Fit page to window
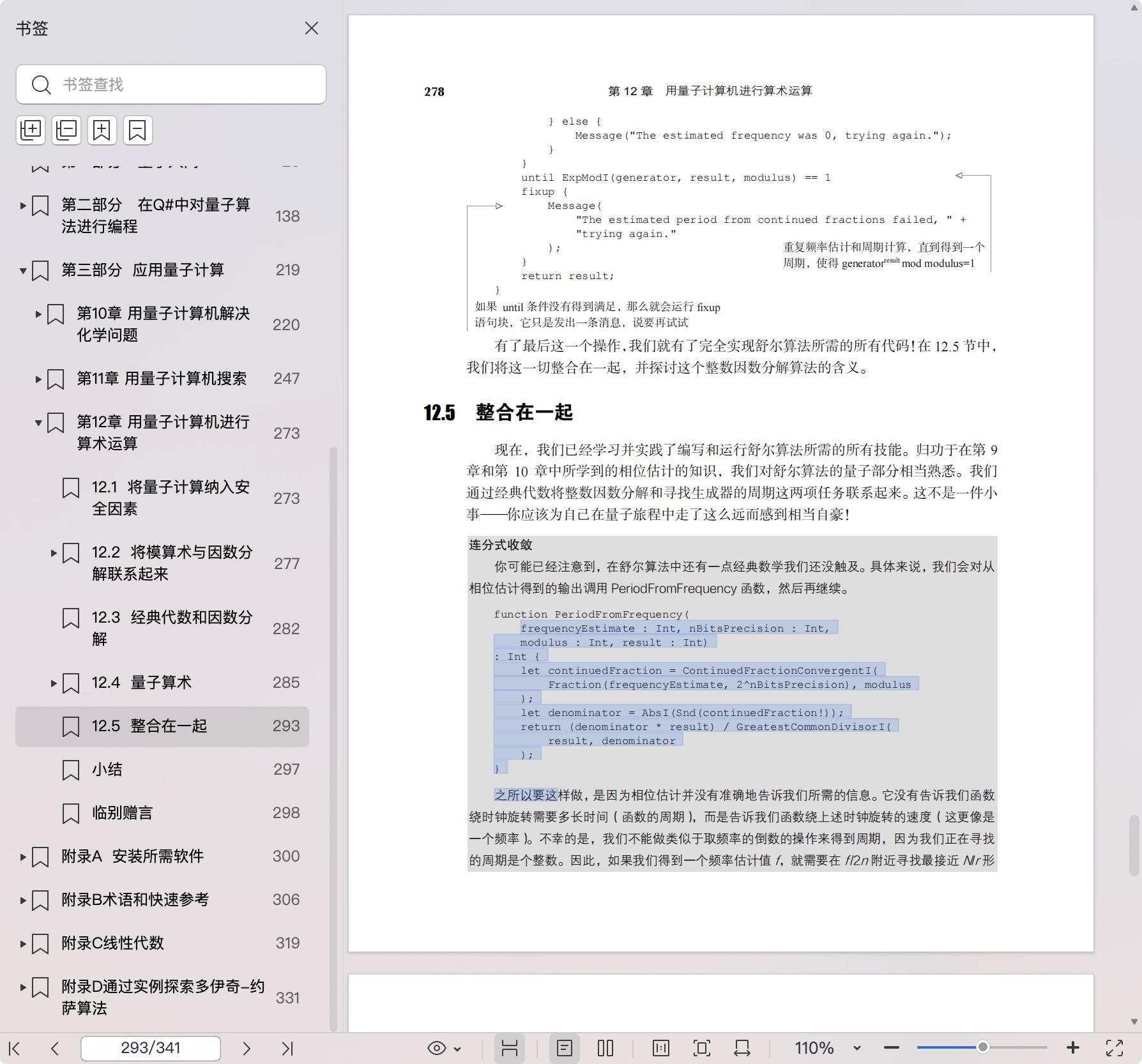 [701, 1048]
